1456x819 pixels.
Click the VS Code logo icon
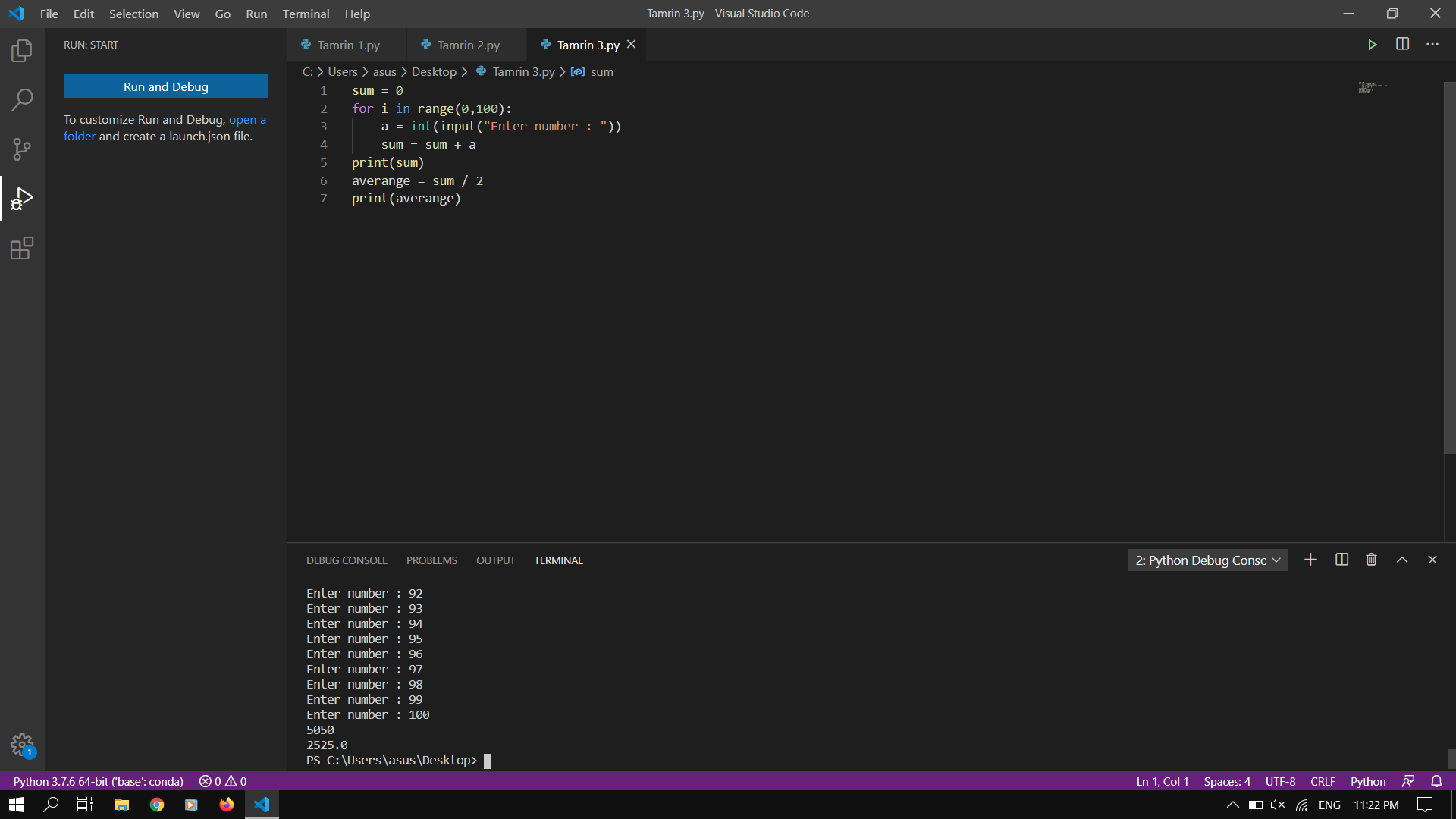click(x=16, y=14)
